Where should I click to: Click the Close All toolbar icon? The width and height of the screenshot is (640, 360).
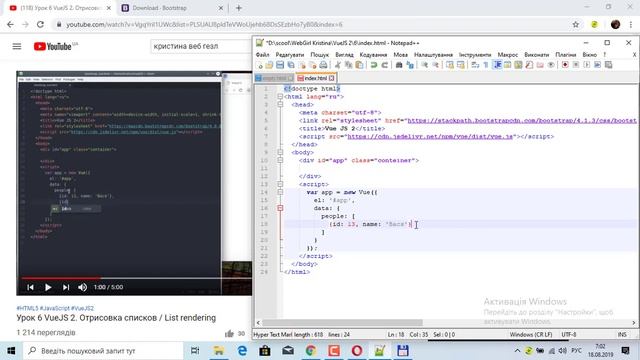point(313,65)
